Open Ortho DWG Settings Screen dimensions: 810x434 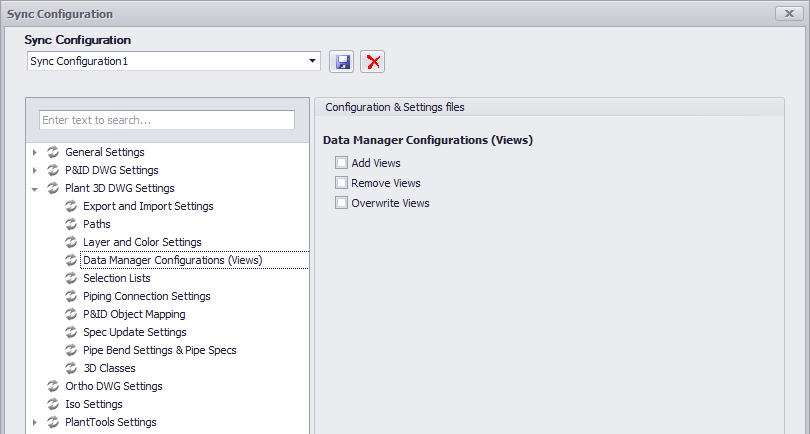114,386
